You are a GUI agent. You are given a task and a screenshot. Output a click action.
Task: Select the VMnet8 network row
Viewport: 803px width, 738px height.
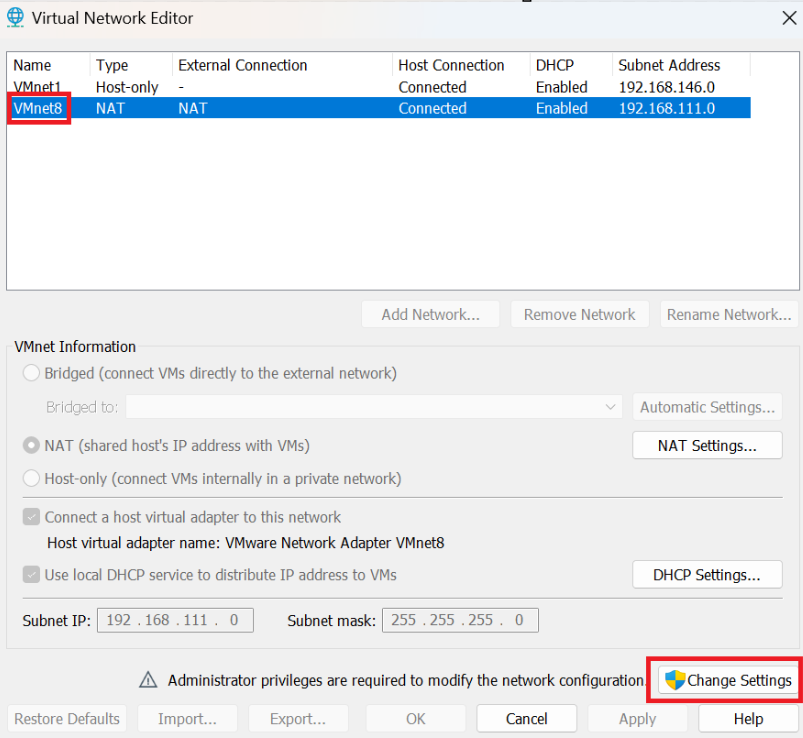pyautogui.click(x=379, y=108)
